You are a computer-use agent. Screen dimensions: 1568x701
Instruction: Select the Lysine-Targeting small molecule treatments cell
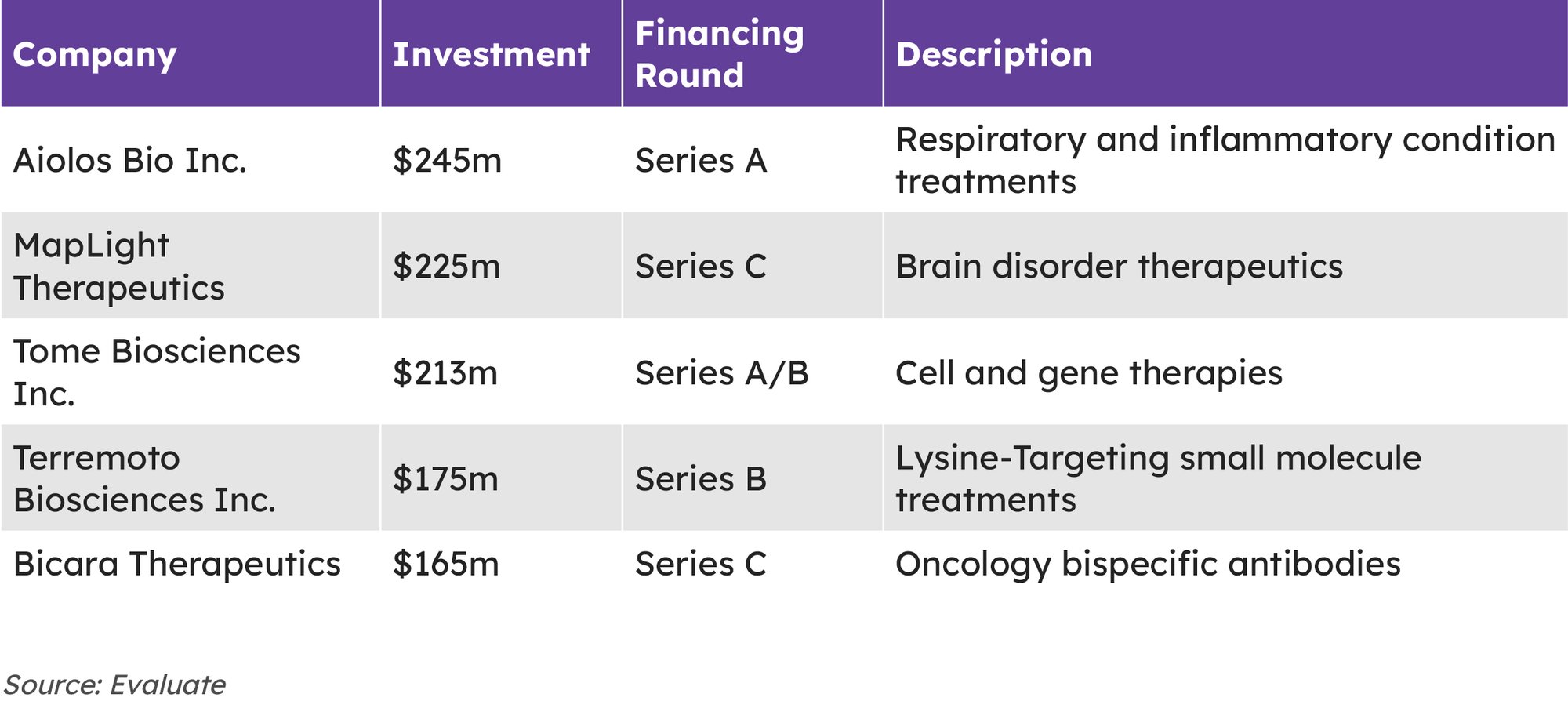[x=1158, y=478]
